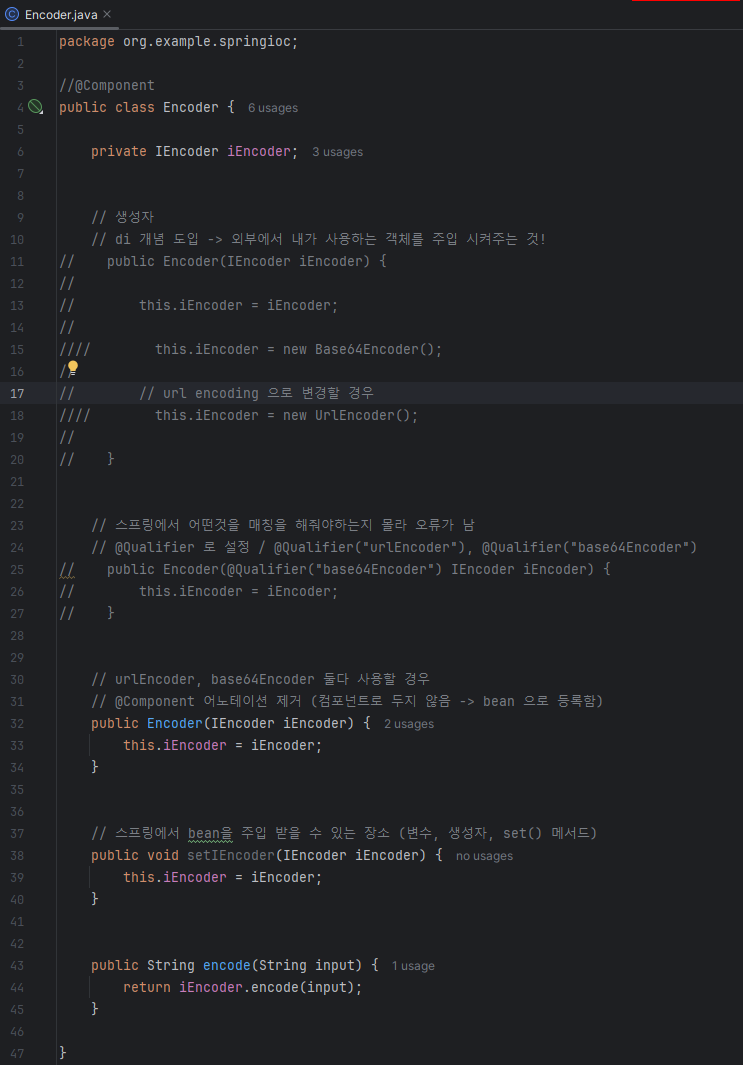The height and width of the screenshot is (1065, 743).
Task: Click 'return iEncoder.encode(input);' statement
Action: point(242,988)
